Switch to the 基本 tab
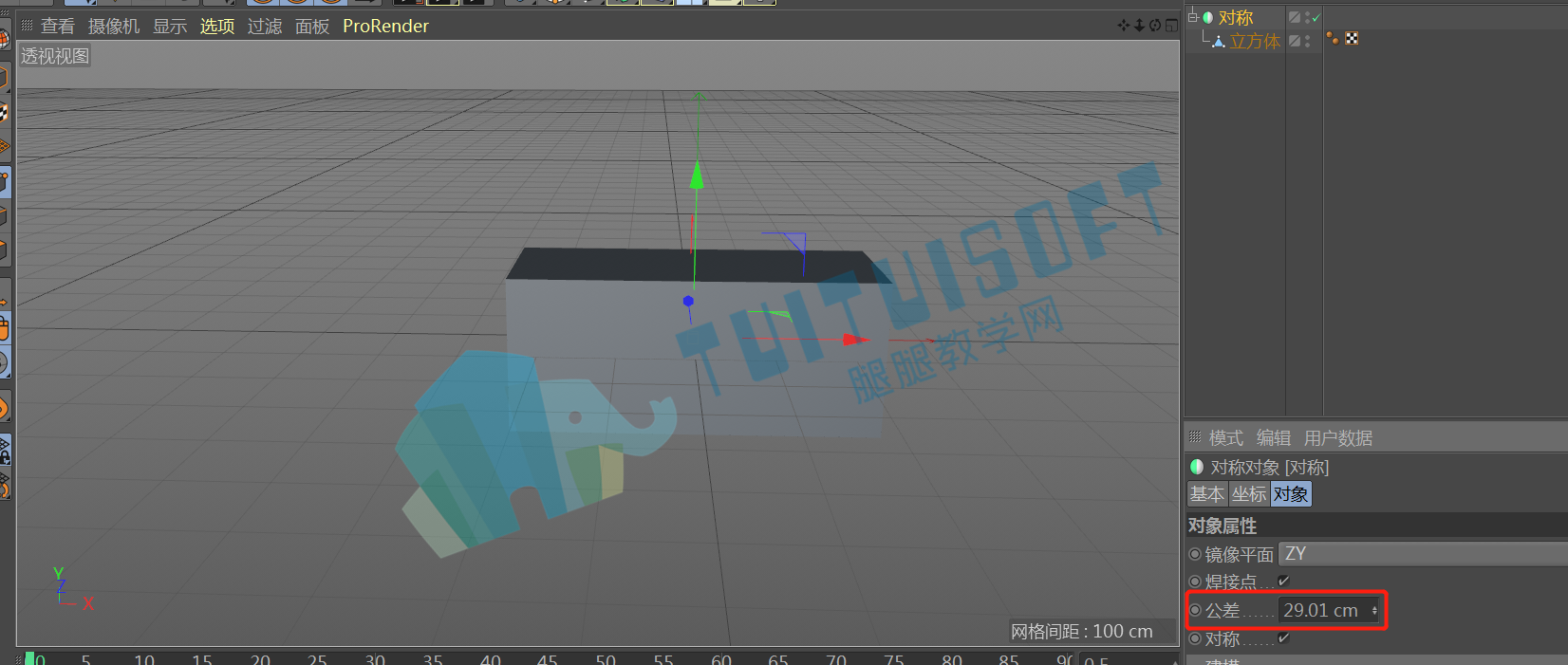This screenshot has height=665, width=1568. click(x=1207, y=494)
